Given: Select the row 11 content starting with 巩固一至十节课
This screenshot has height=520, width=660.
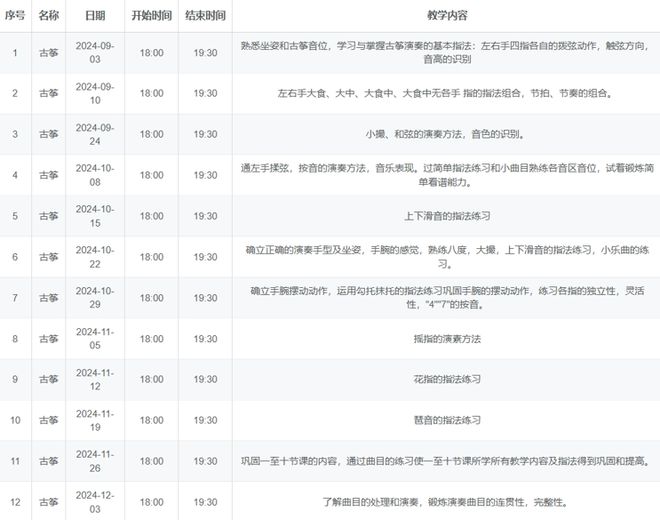Looking at the screenshot, I should tap(445, 461).
